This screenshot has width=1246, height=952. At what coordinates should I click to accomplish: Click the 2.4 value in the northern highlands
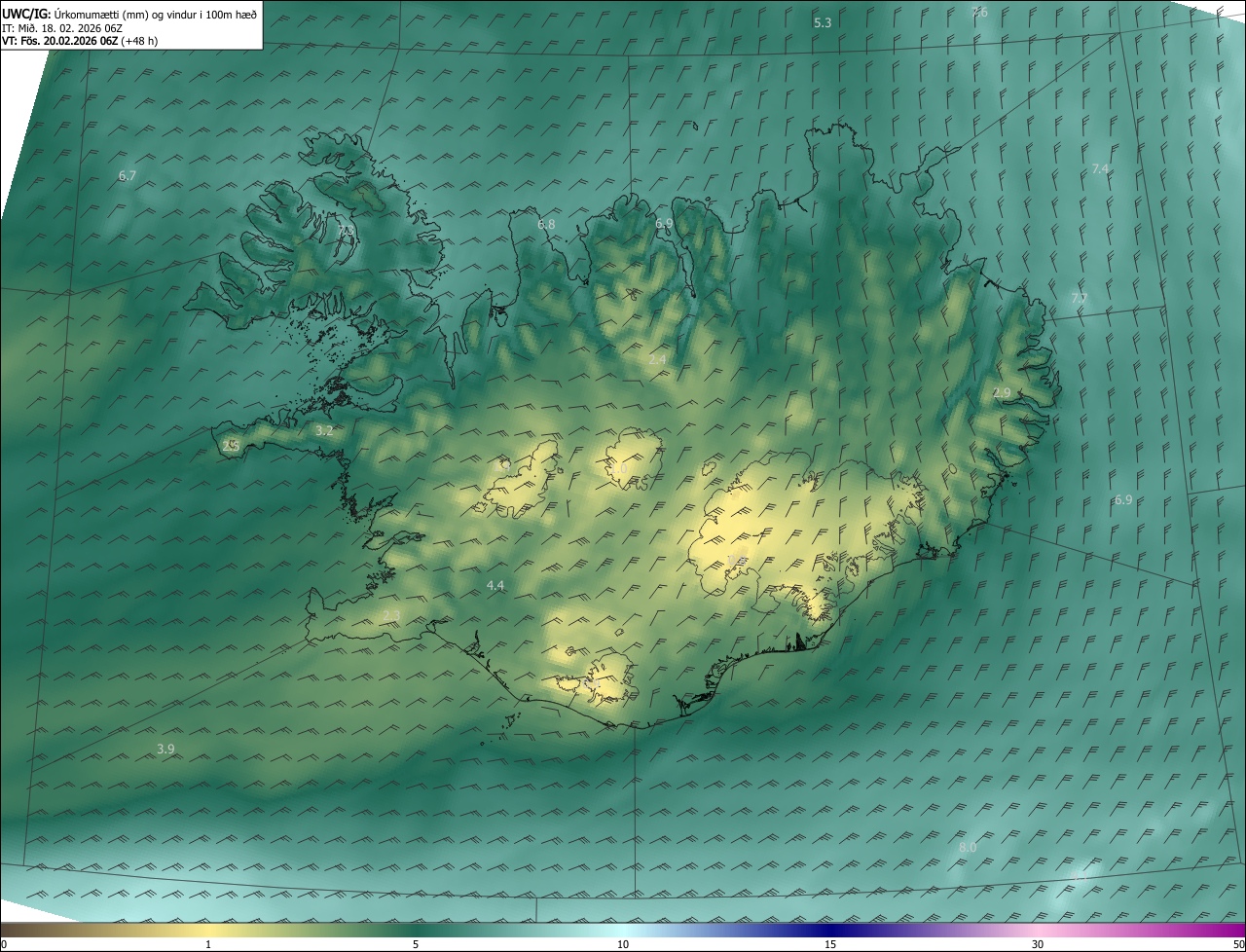(x=657, y=360)
